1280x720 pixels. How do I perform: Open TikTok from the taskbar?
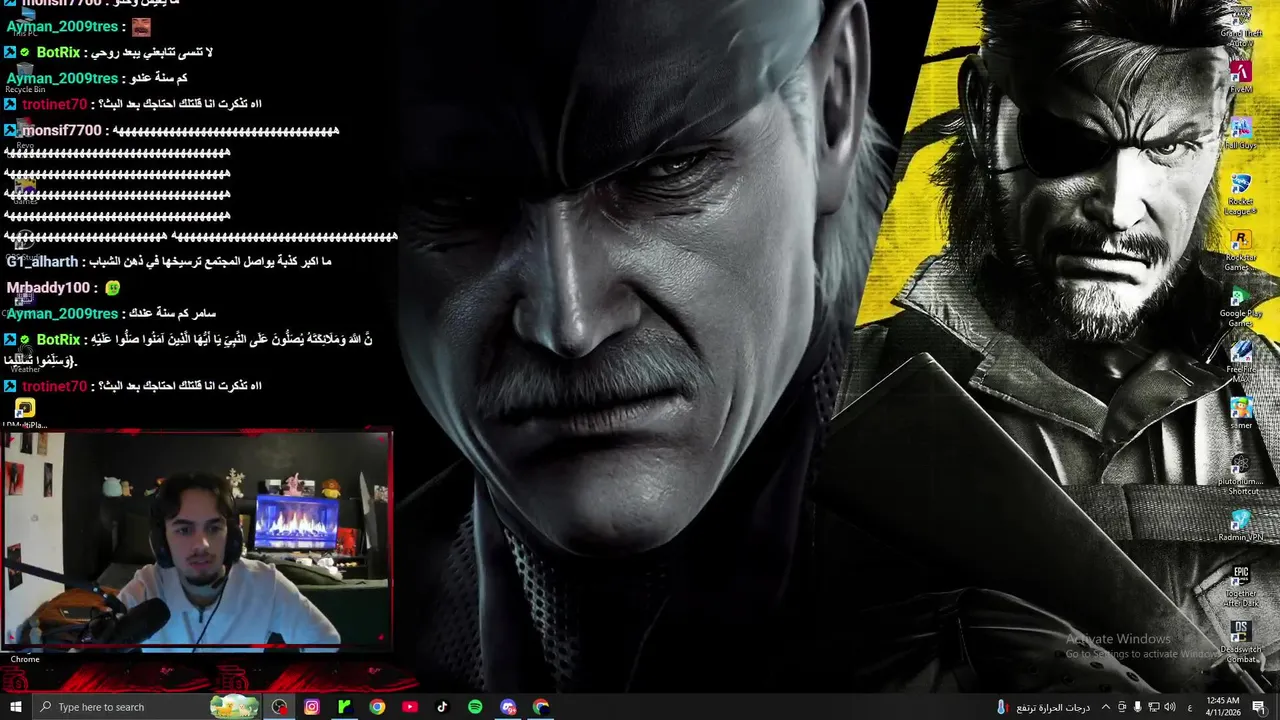442,707
